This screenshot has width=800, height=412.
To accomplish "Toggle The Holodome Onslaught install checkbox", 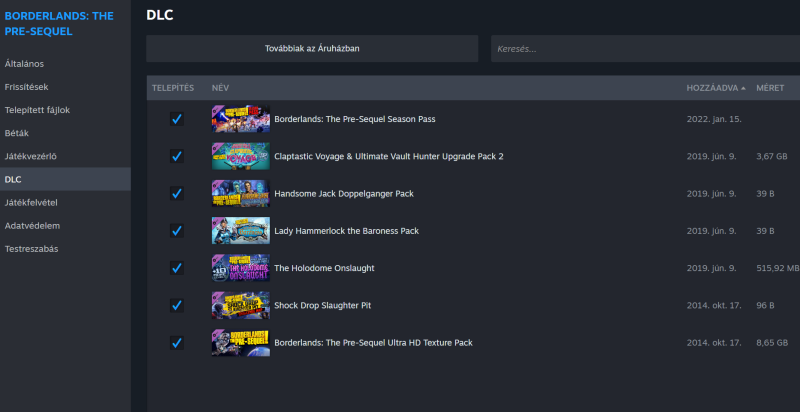I will pos(177,268).
